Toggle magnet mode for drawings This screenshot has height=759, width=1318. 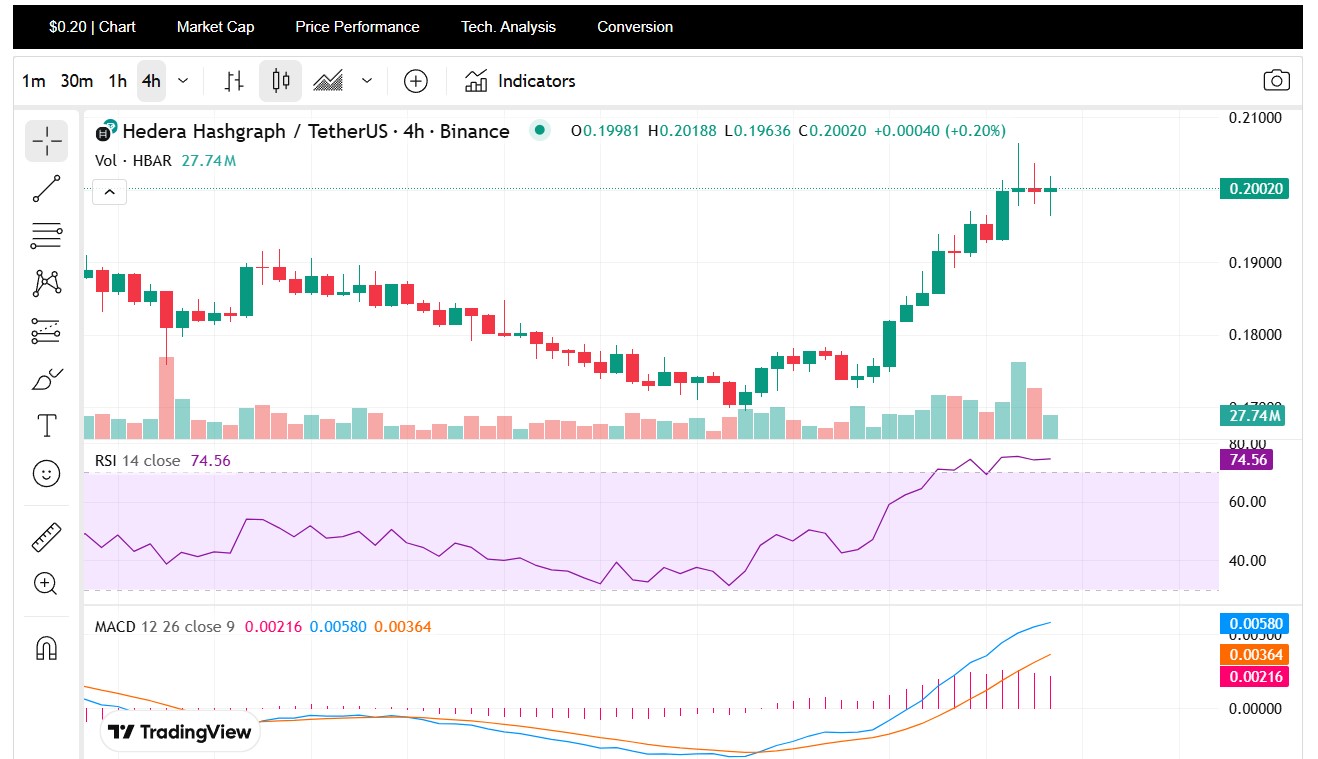(46, 648)
